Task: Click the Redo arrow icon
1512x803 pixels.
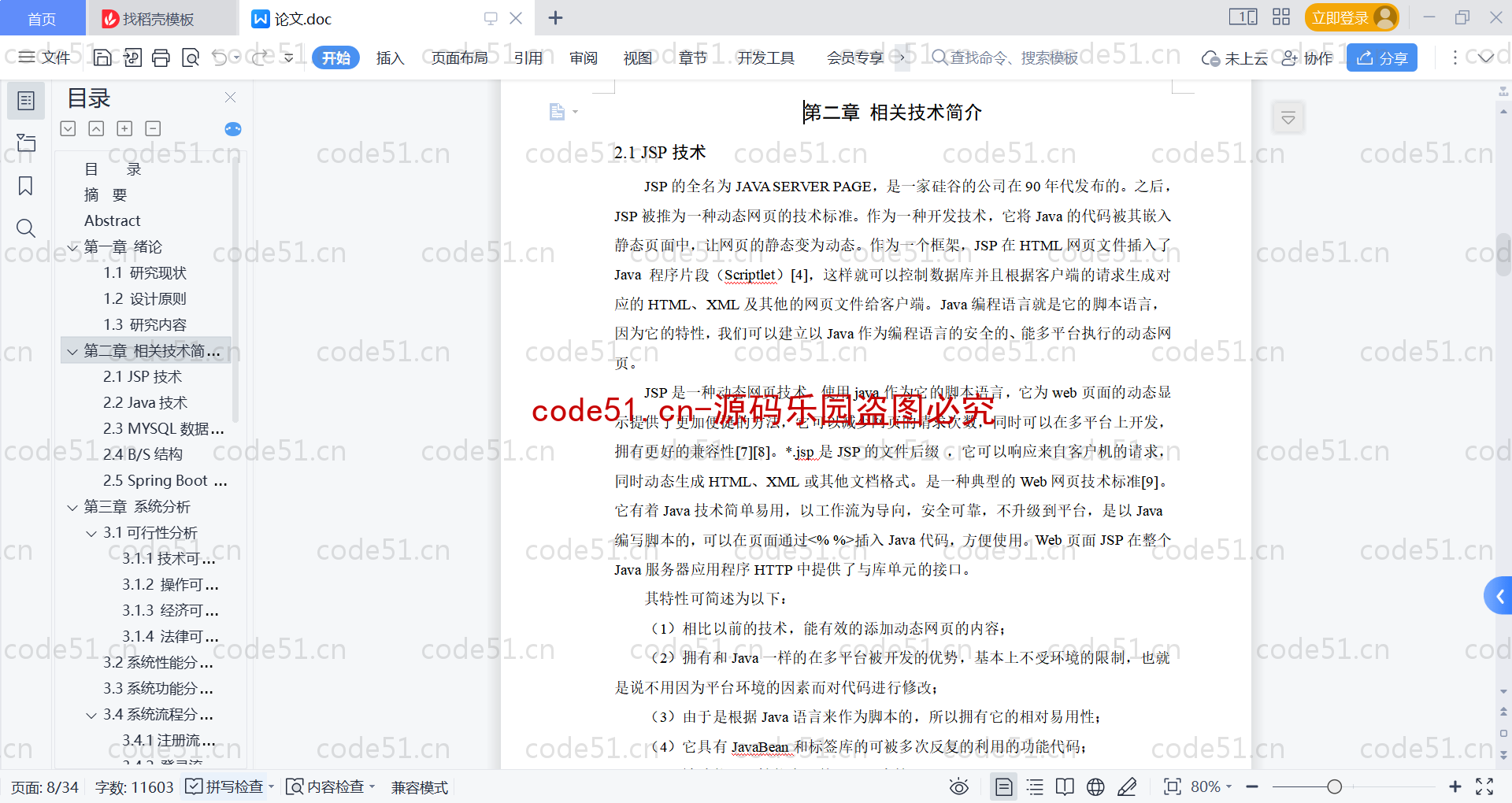Action: click(260, 57)
